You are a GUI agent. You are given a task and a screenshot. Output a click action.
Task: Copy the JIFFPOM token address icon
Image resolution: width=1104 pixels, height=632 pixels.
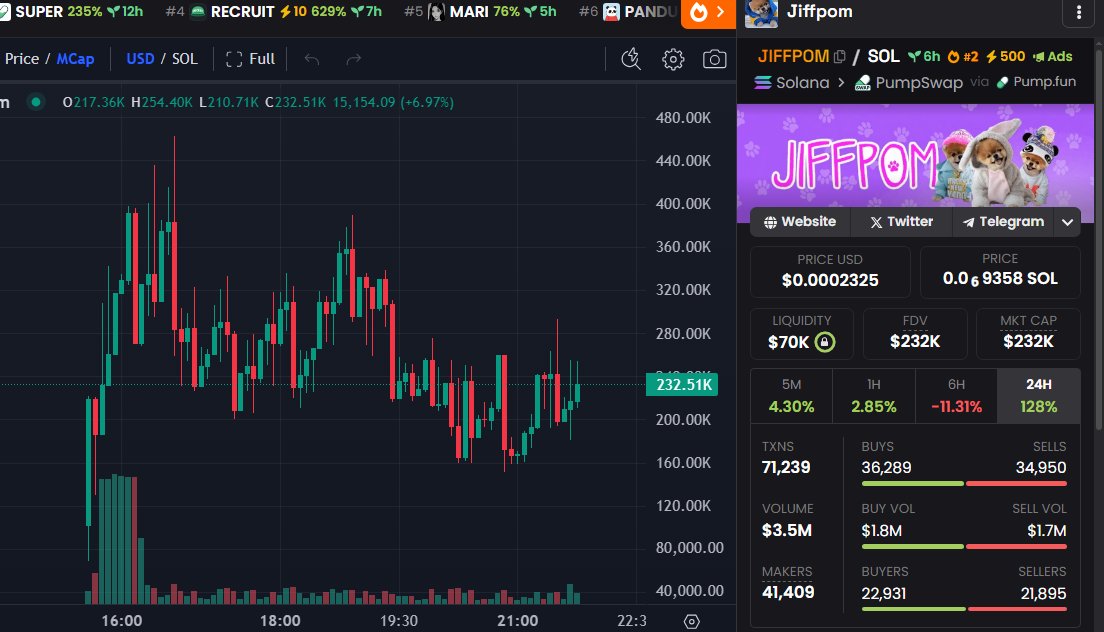tap(839, 57)
